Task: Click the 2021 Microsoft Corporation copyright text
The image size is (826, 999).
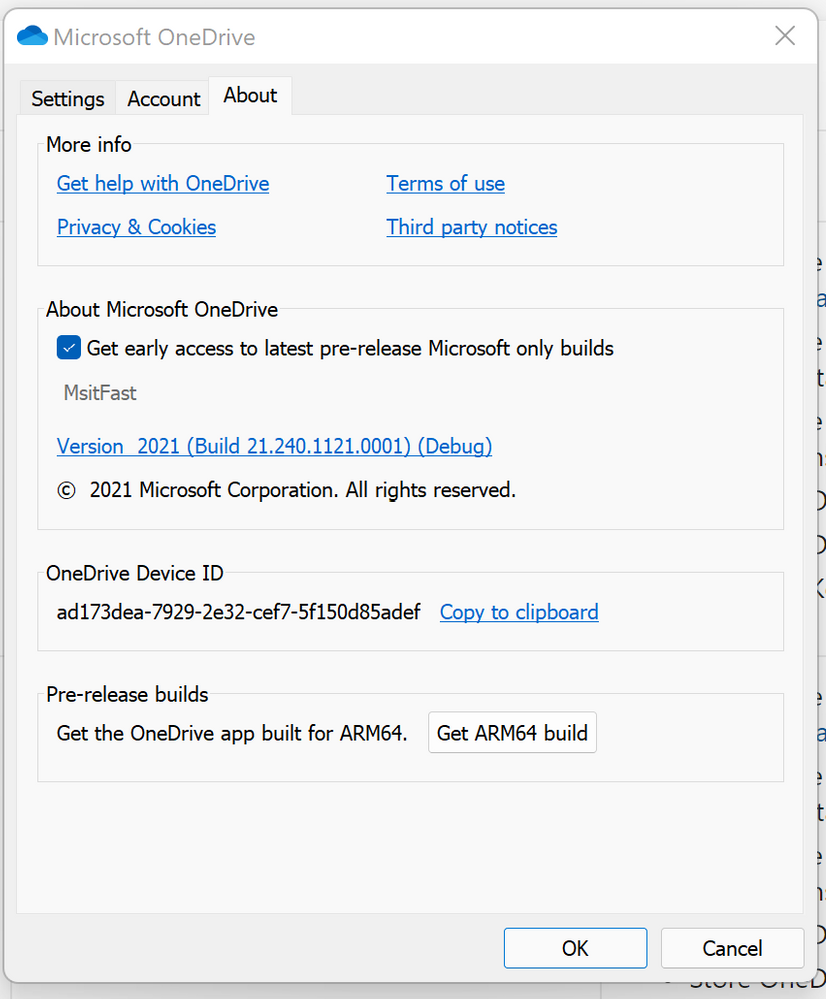Action: [x=287, y=490]
